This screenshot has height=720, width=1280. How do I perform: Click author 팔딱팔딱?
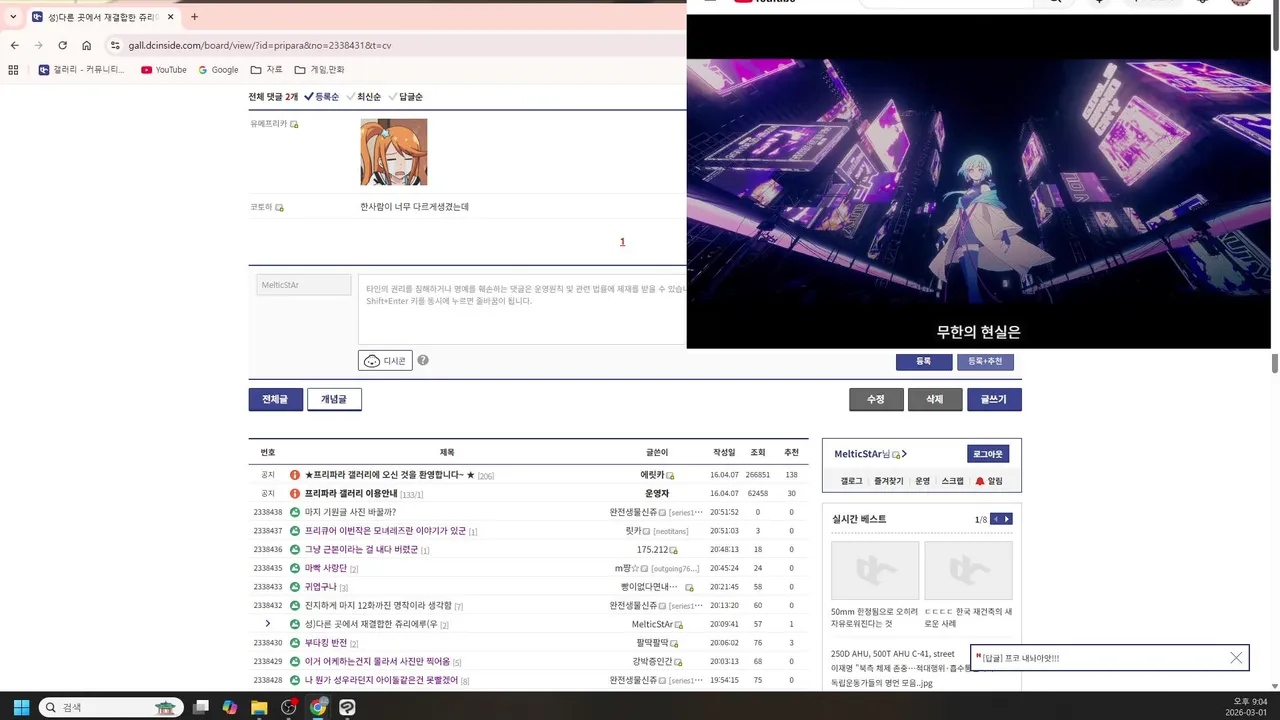[653, 643]
